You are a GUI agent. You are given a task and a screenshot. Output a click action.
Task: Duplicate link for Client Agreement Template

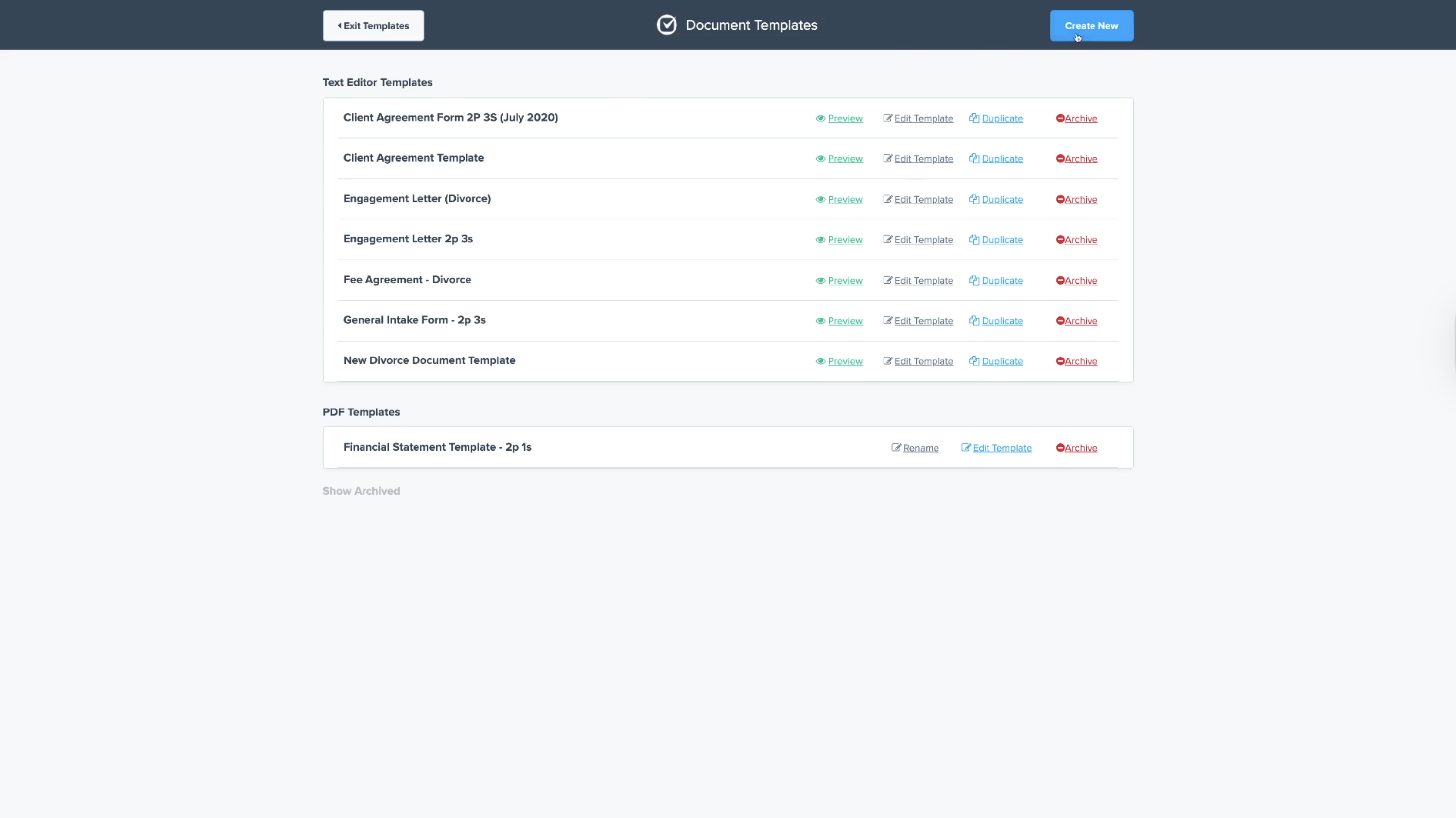1002,159
